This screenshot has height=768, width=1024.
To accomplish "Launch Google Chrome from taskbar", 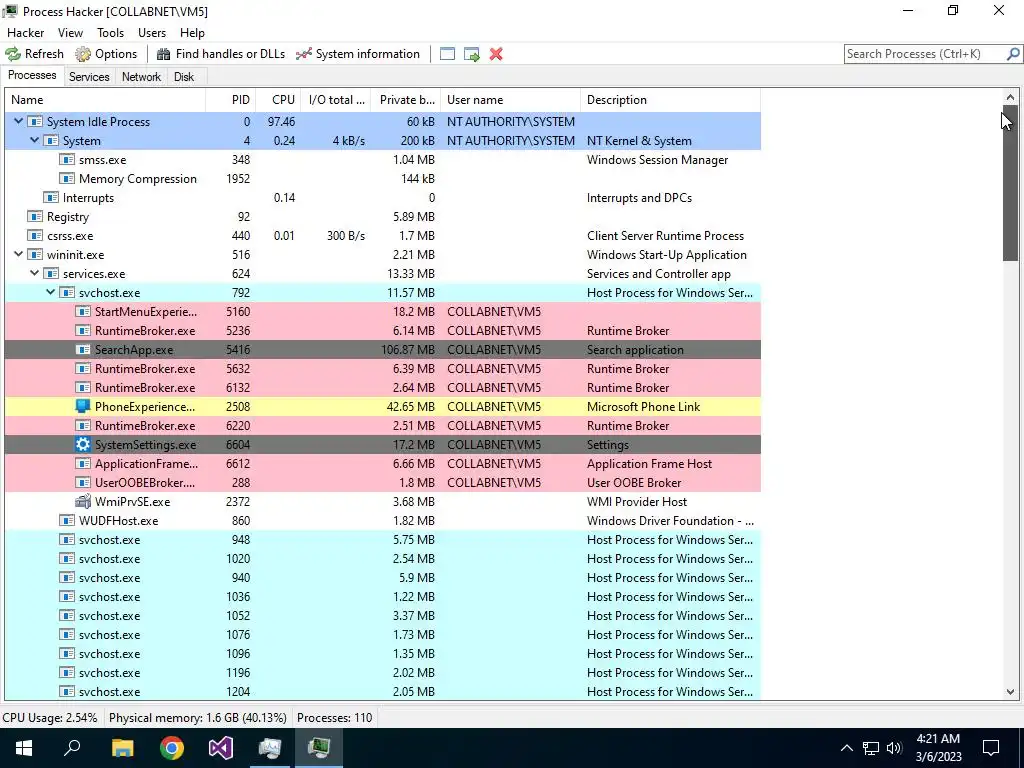I will (x=172, y=748).
